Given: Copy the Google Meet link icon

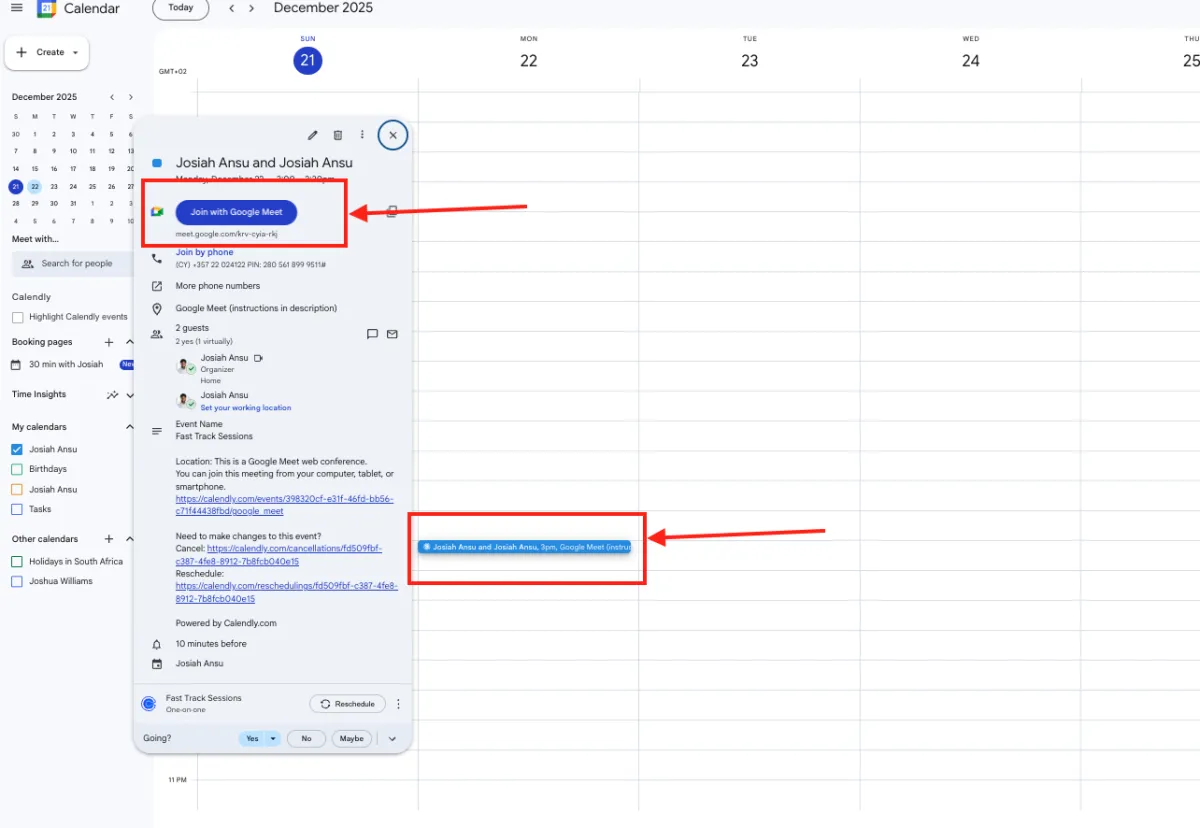Looking at the screenshot, I should pyautogui.click(x=392, y=212).
